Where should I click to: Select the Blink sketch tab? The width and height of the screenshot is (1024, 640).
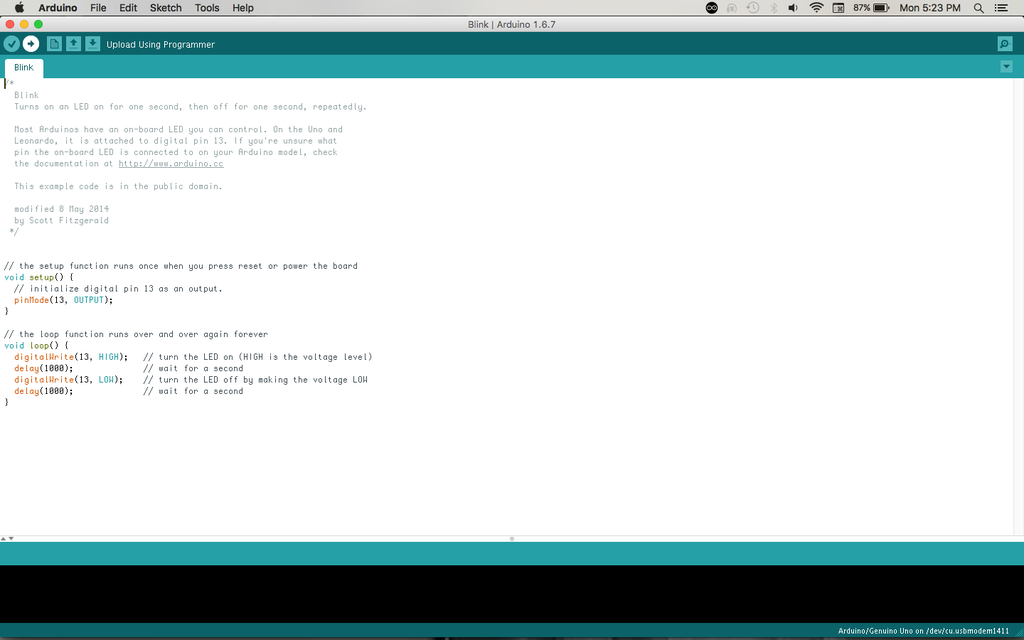coord(24,68)
